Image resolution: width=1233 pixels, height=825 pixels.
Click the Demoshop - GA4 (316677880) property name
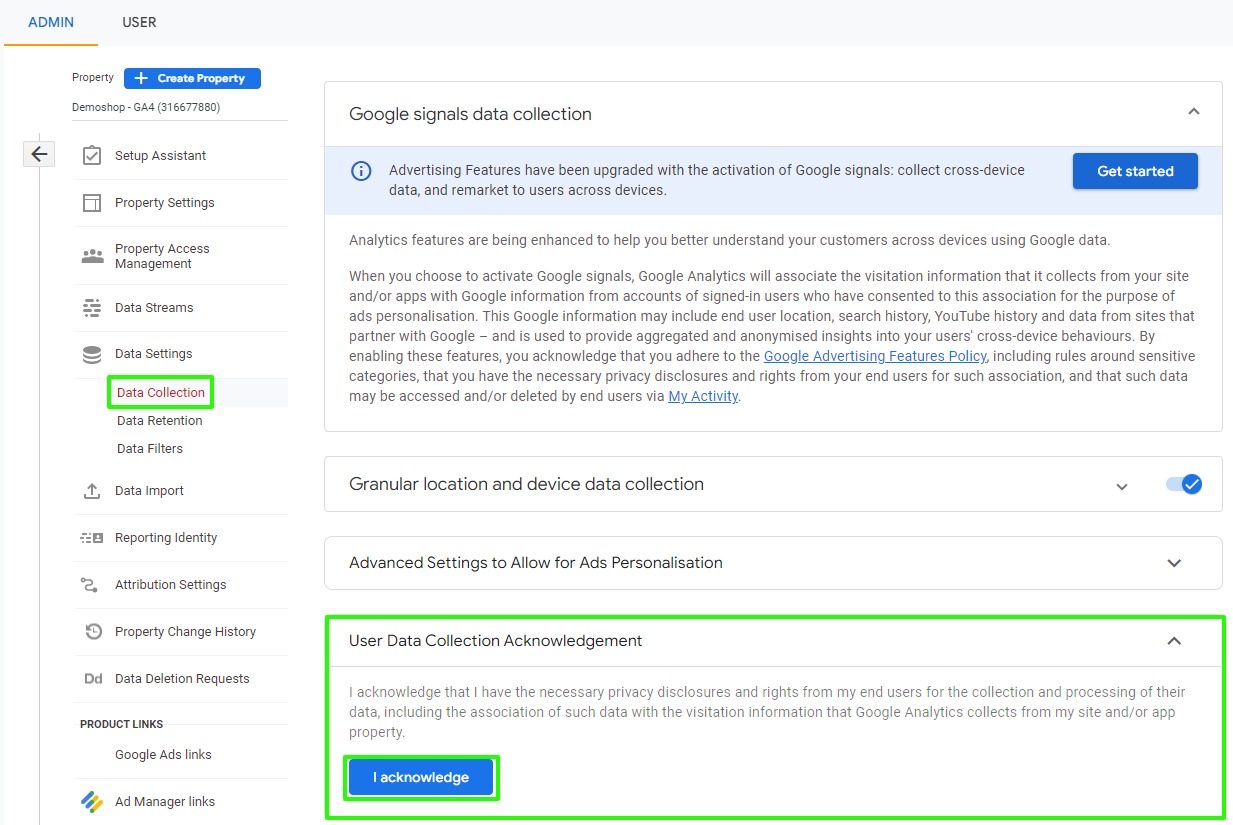pyautogui.click(x=146, y=107)
